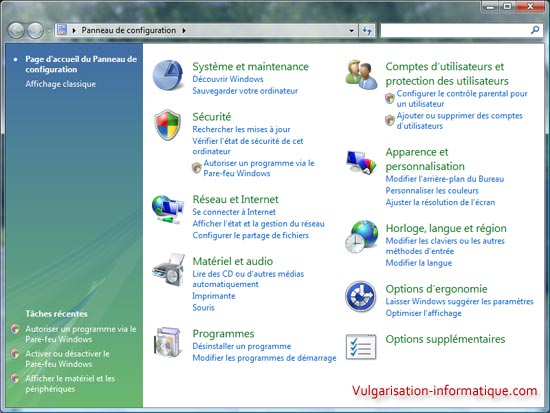Open Horloge, langue et région heading

446,228
